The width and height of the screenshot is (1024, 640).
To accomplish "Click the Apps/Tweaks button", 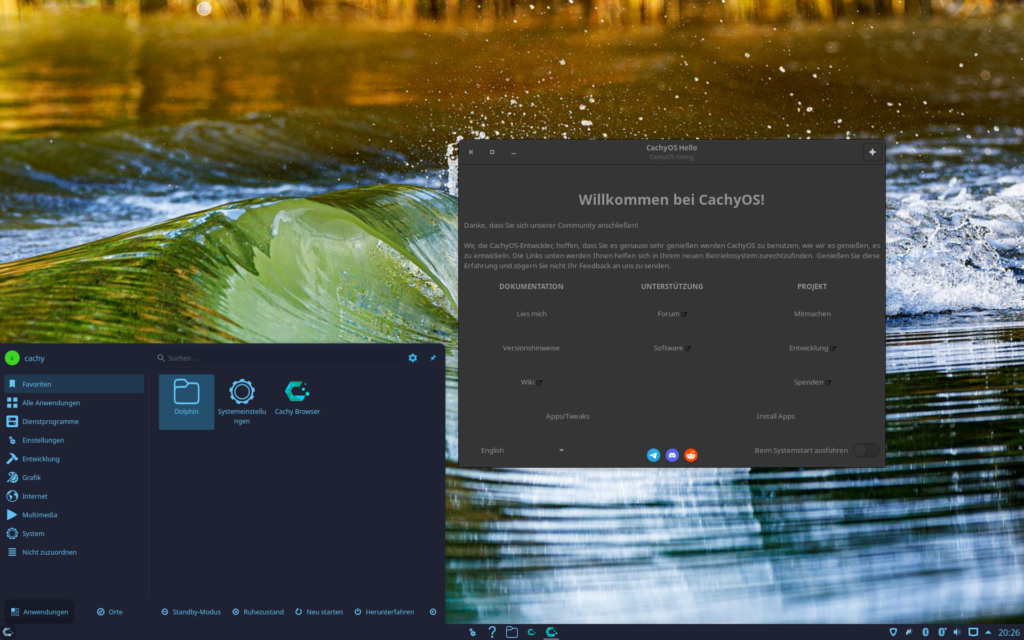I will click(568, 416).
